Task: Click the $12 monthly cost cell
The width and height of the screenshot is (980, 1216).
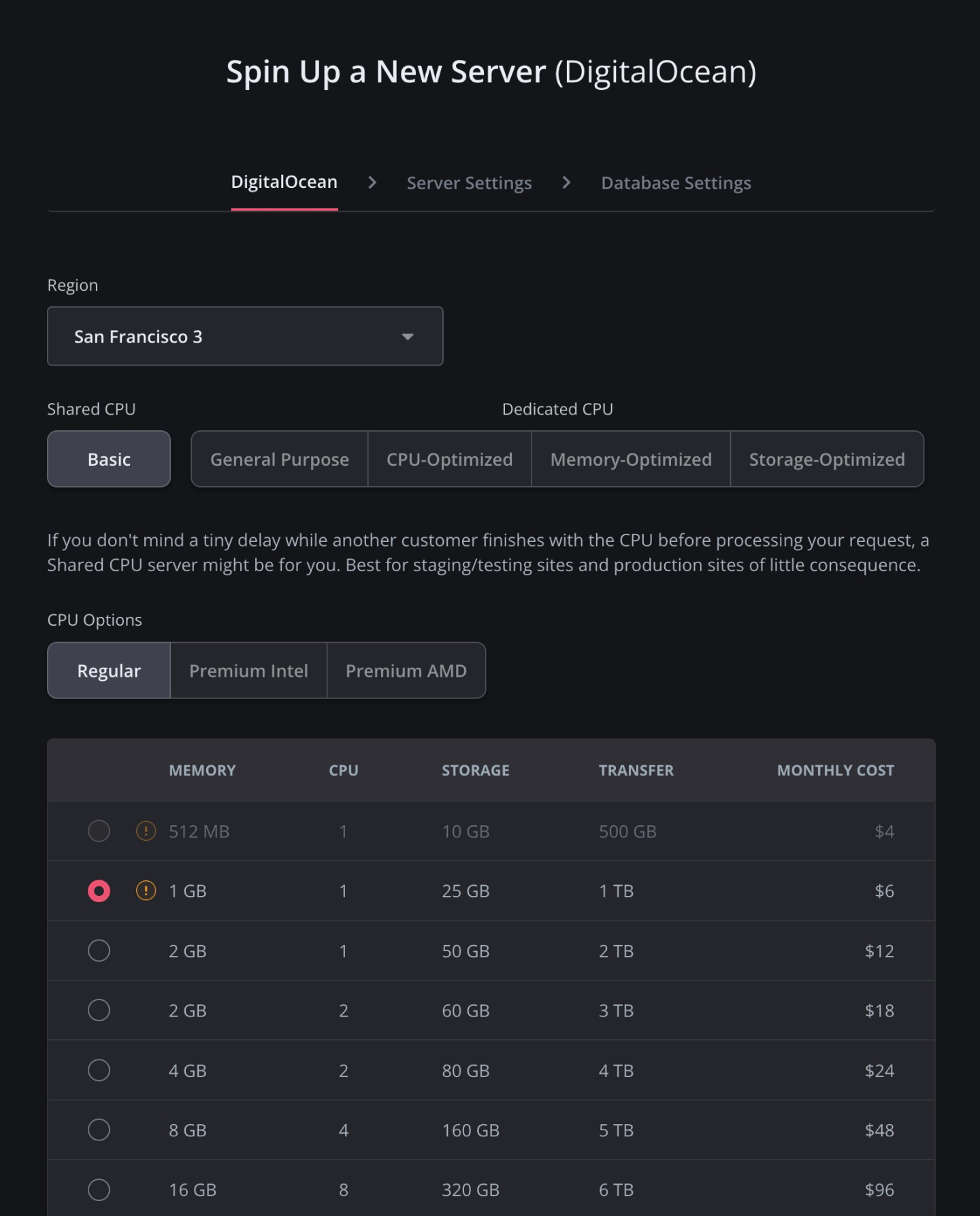Action: [x=879, y=950]
